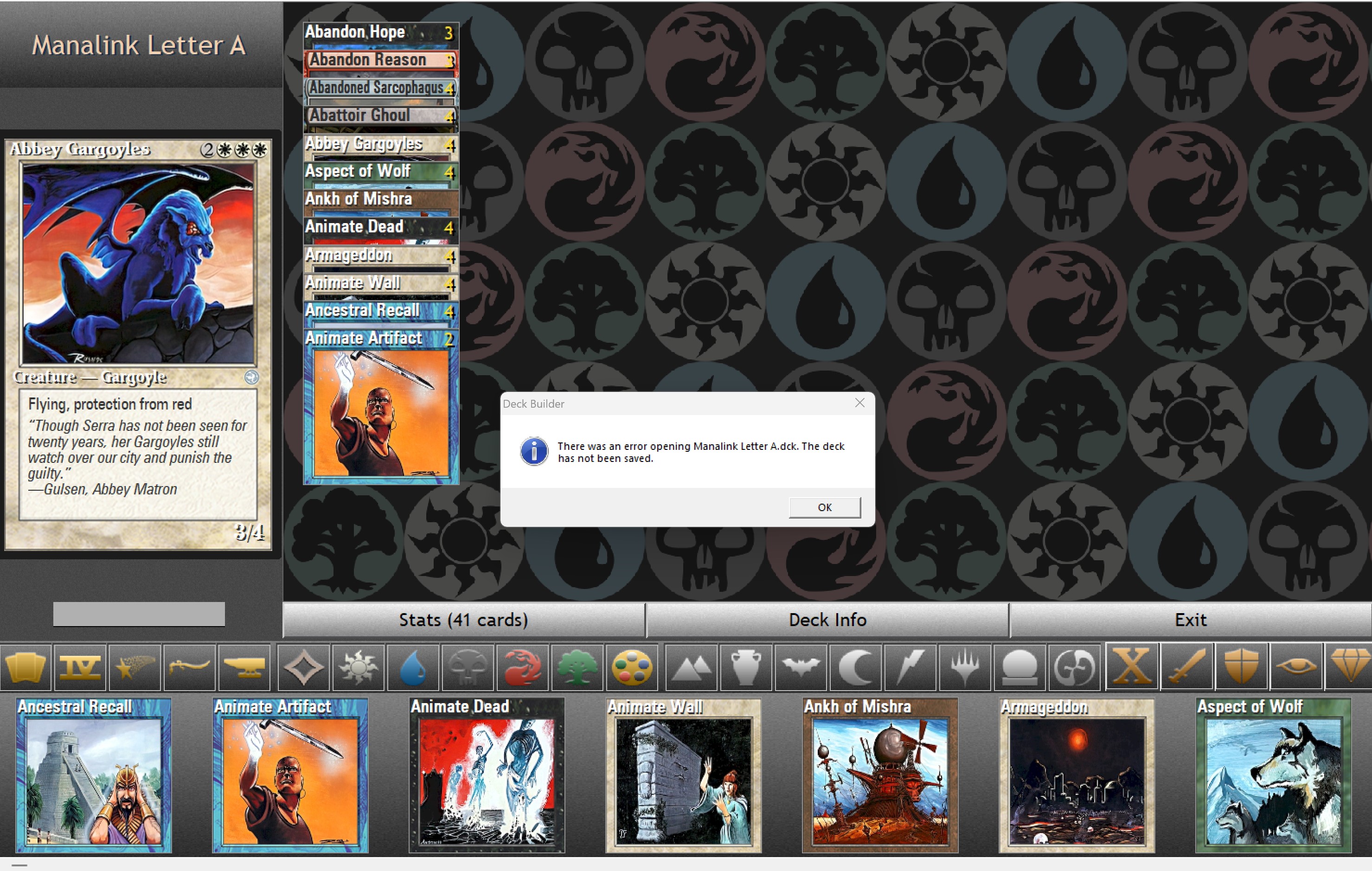
Task: Close the Deck Builder error dialog
Action: tap(860, 403)
